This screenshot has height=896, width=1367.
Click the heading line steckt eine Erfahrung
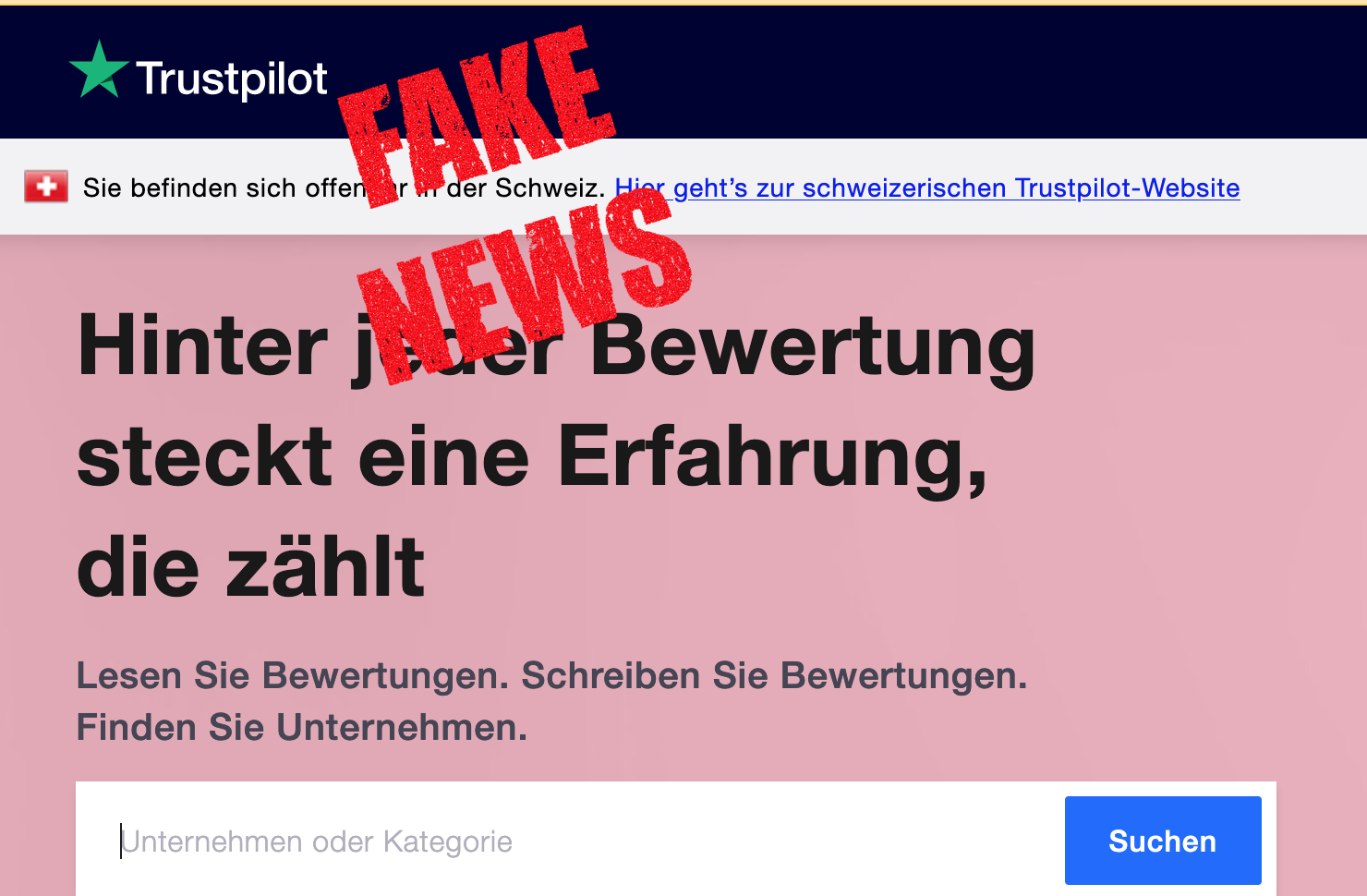pyautogui.click(x=532, y=456)
